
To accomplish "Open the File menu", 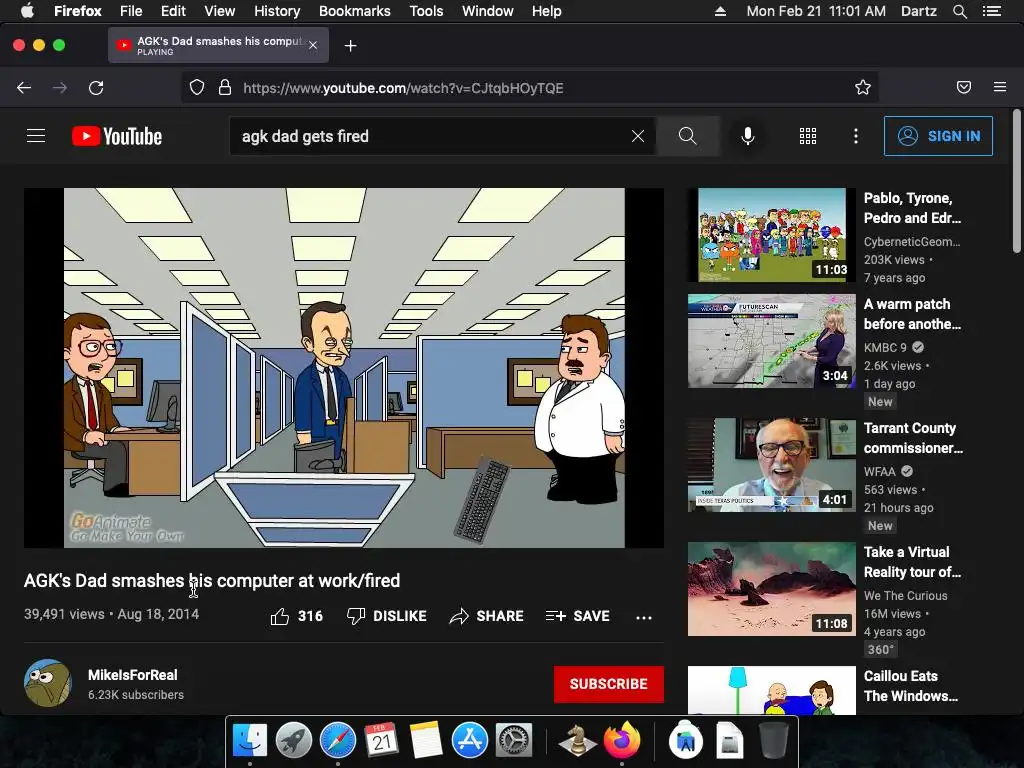I will [x=131, y=11].
